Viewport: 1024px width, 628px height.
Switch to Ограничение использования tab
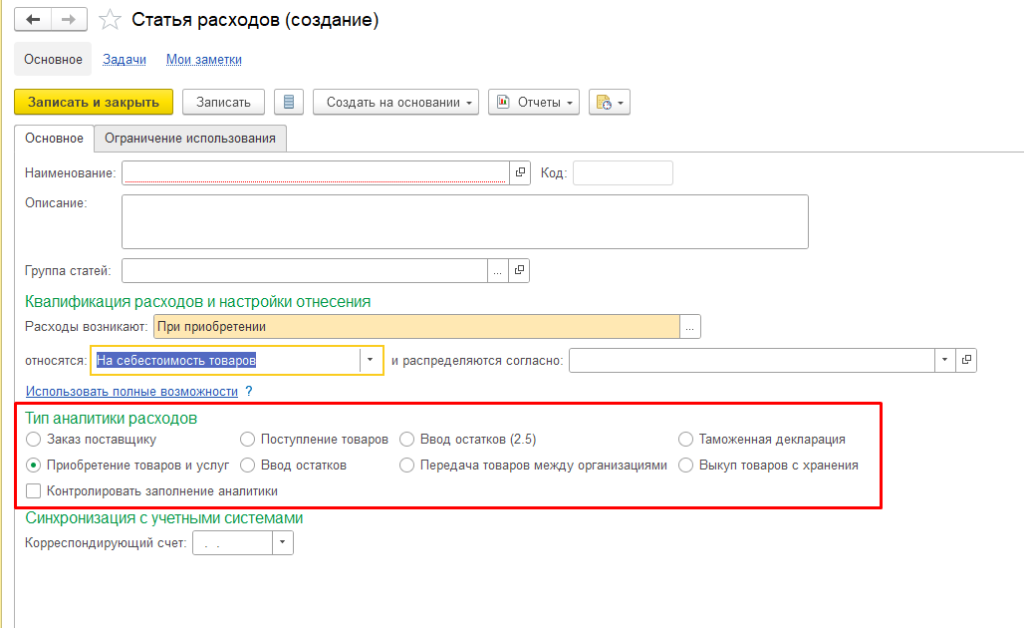(x=190, y=138)
